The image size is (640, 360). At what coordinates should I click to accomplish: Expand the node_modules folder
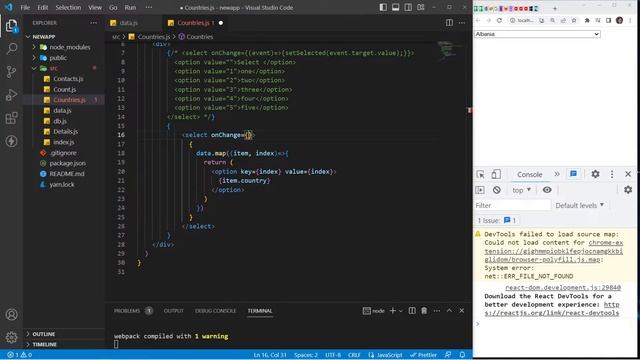(64, 47)
